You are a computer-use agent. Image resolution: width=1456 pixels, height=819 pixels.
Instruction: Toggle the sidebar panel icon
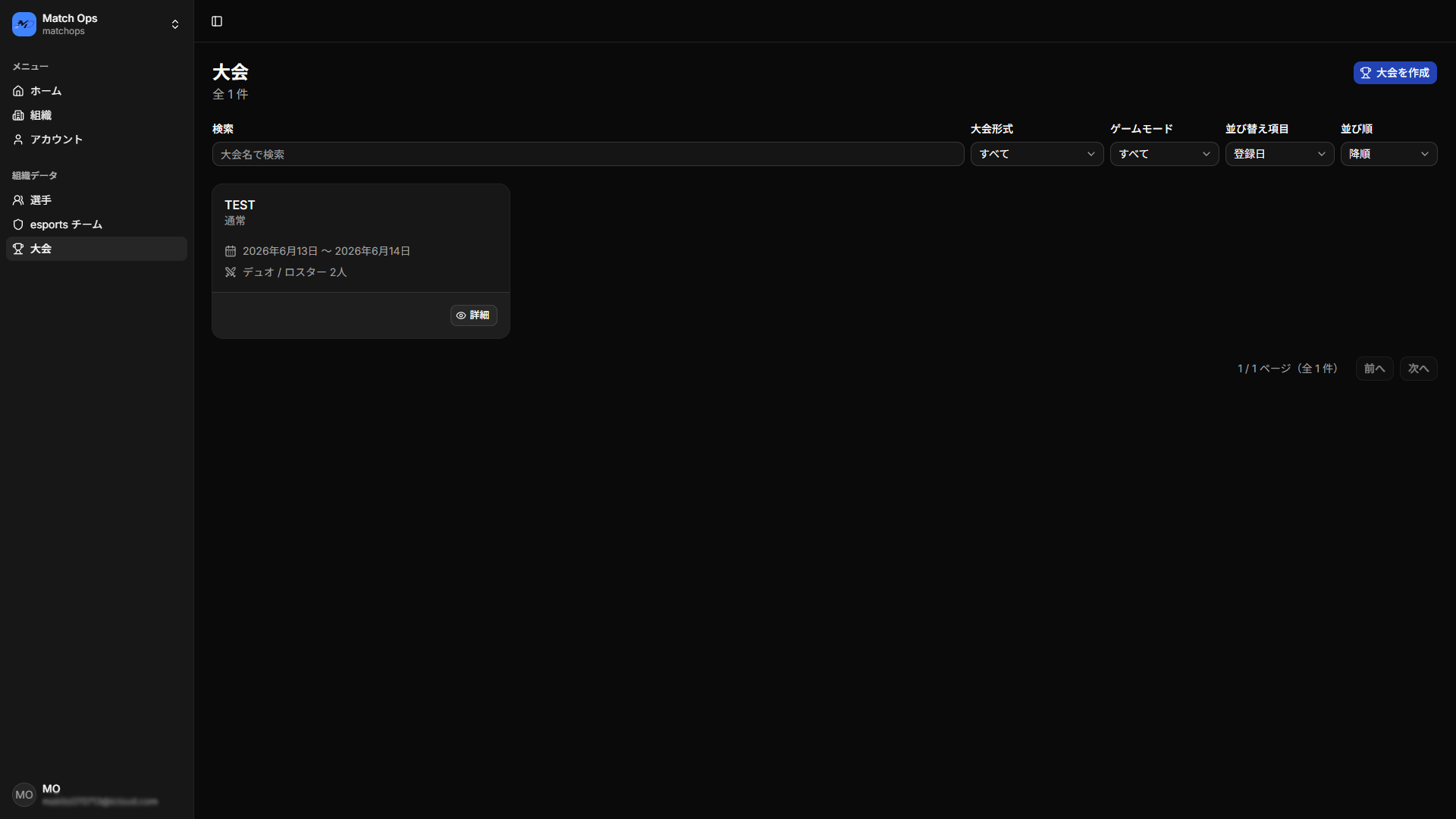point(217,21)
